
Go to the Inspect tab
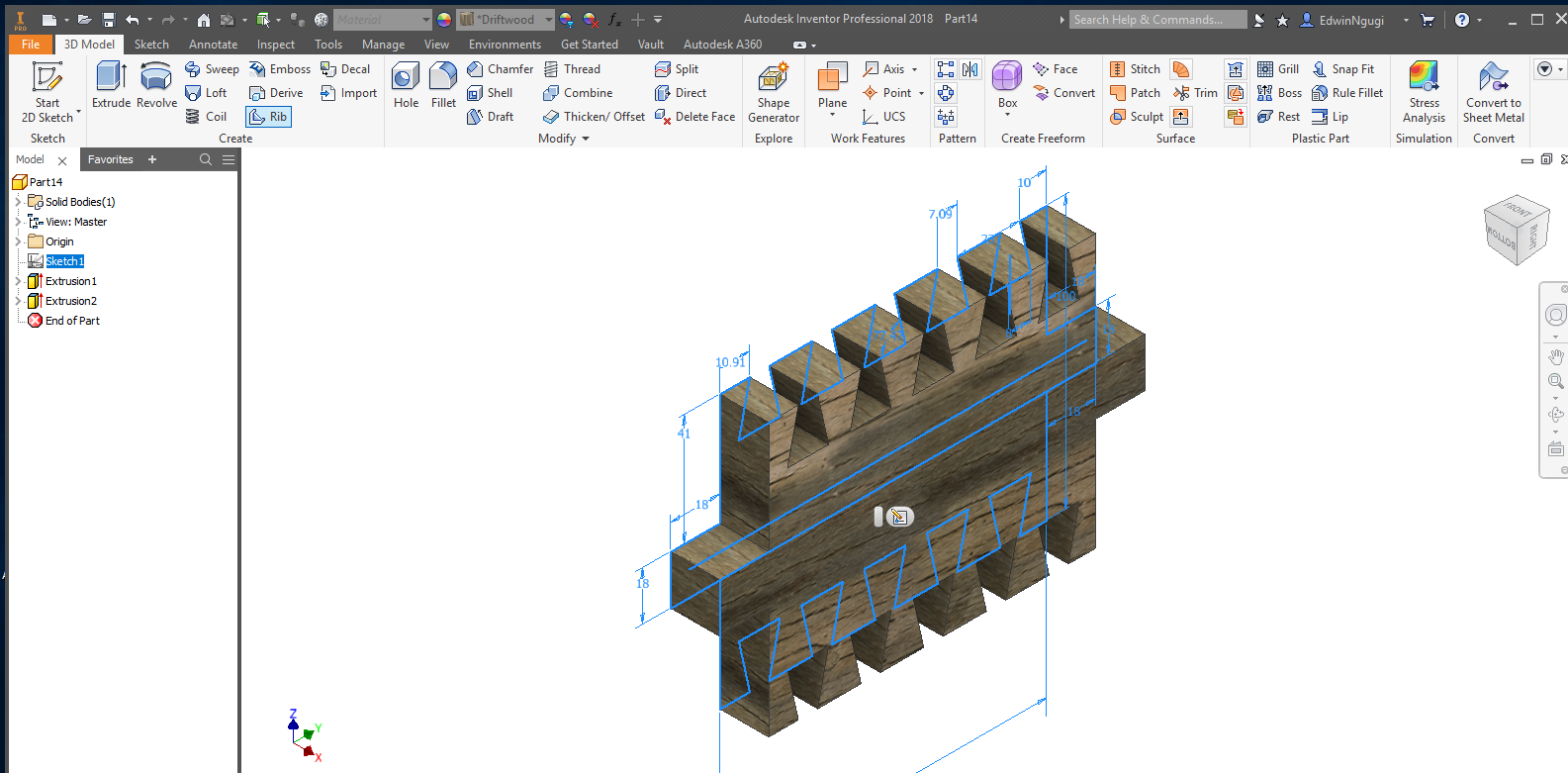click(275, 45)
